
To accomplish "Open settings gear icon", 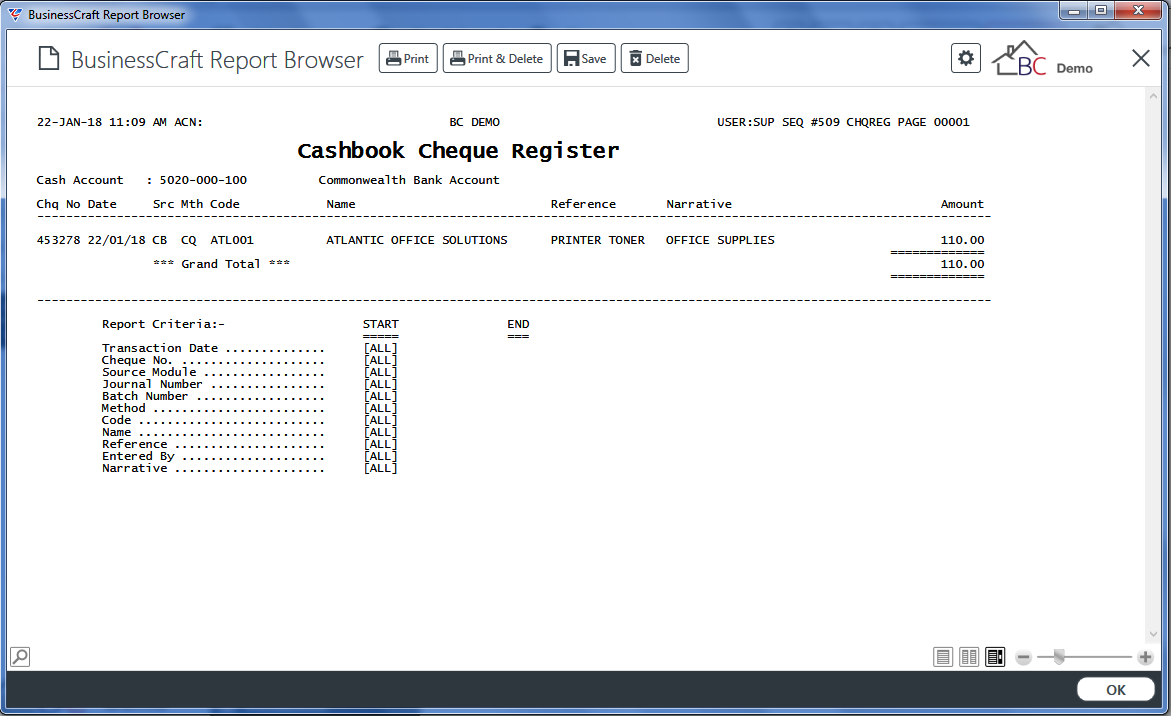I will (x=966, y=58).
